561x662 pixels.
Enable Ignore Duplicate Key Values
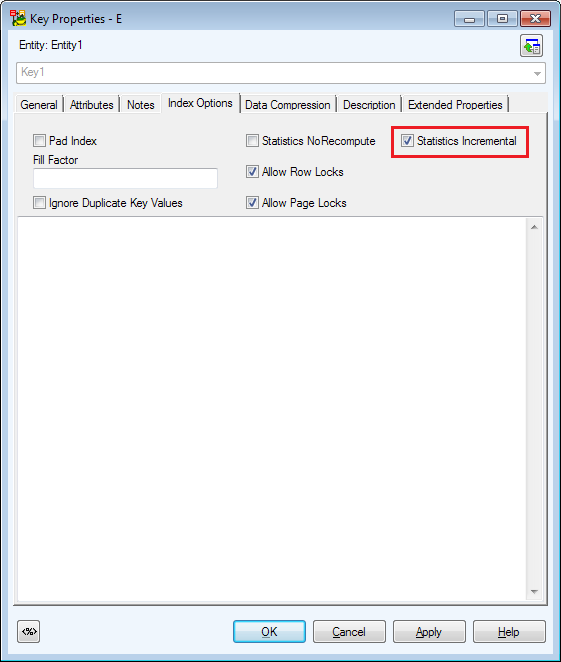click(39, 203)
